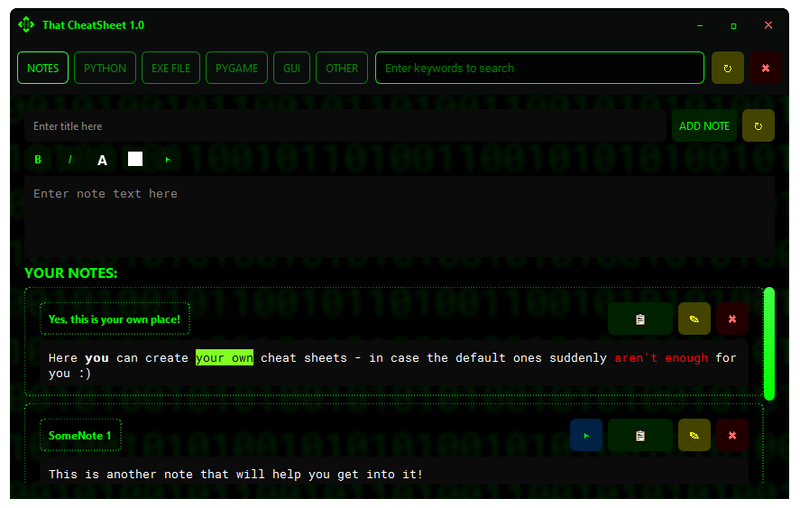Click yellow reset icon beside ADD NOTE
The image size is (800, 508).
pos(758,126)
